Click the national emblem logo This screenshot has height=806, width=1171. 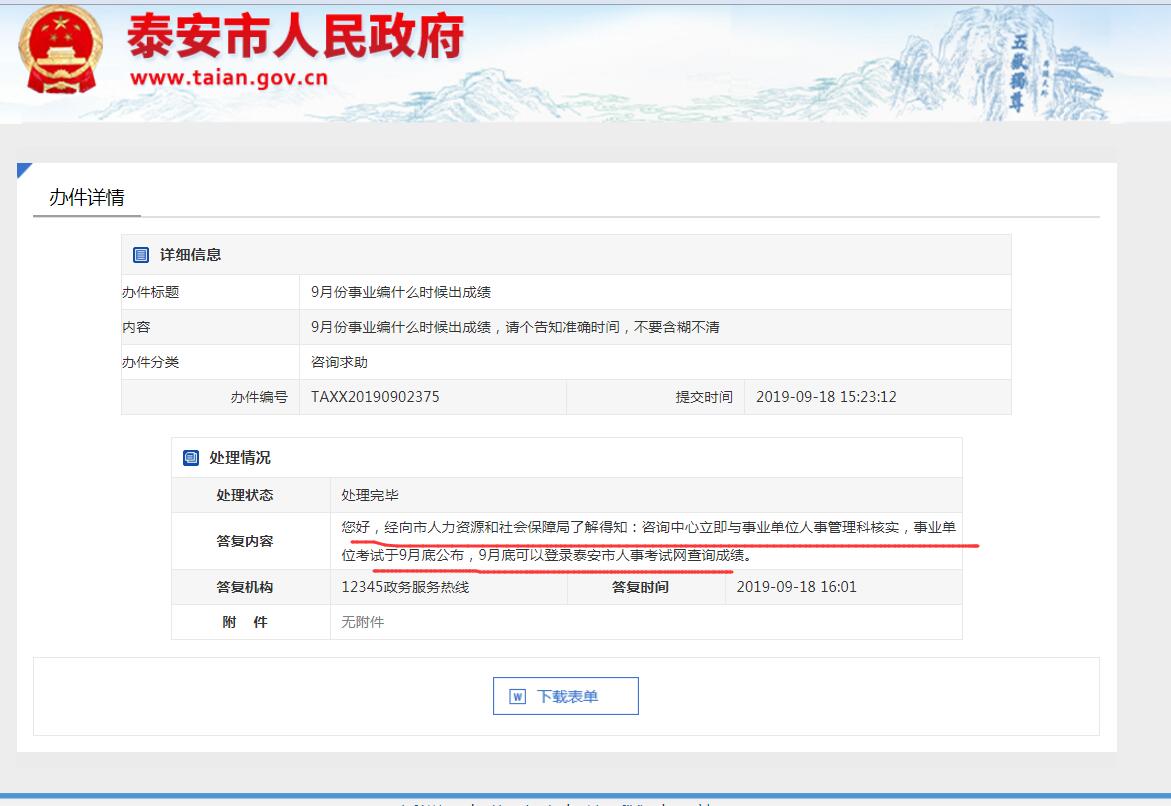(60, 49)
